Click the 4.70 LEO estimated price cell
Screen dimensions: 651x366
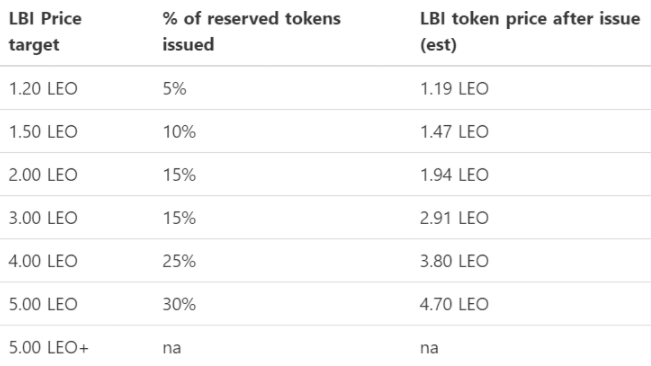454,305
